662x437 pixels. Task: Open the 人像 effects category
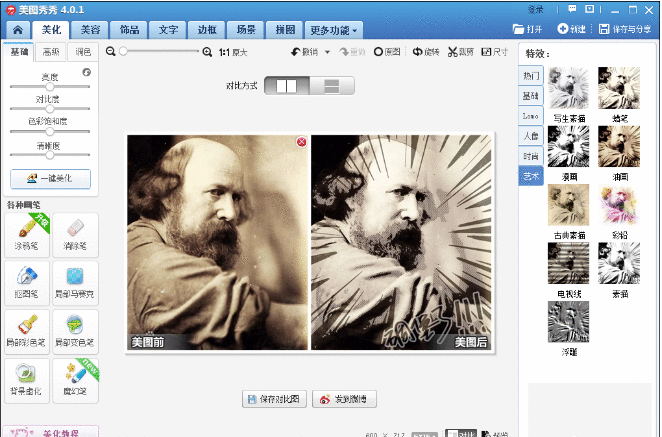tap(531, 136)
